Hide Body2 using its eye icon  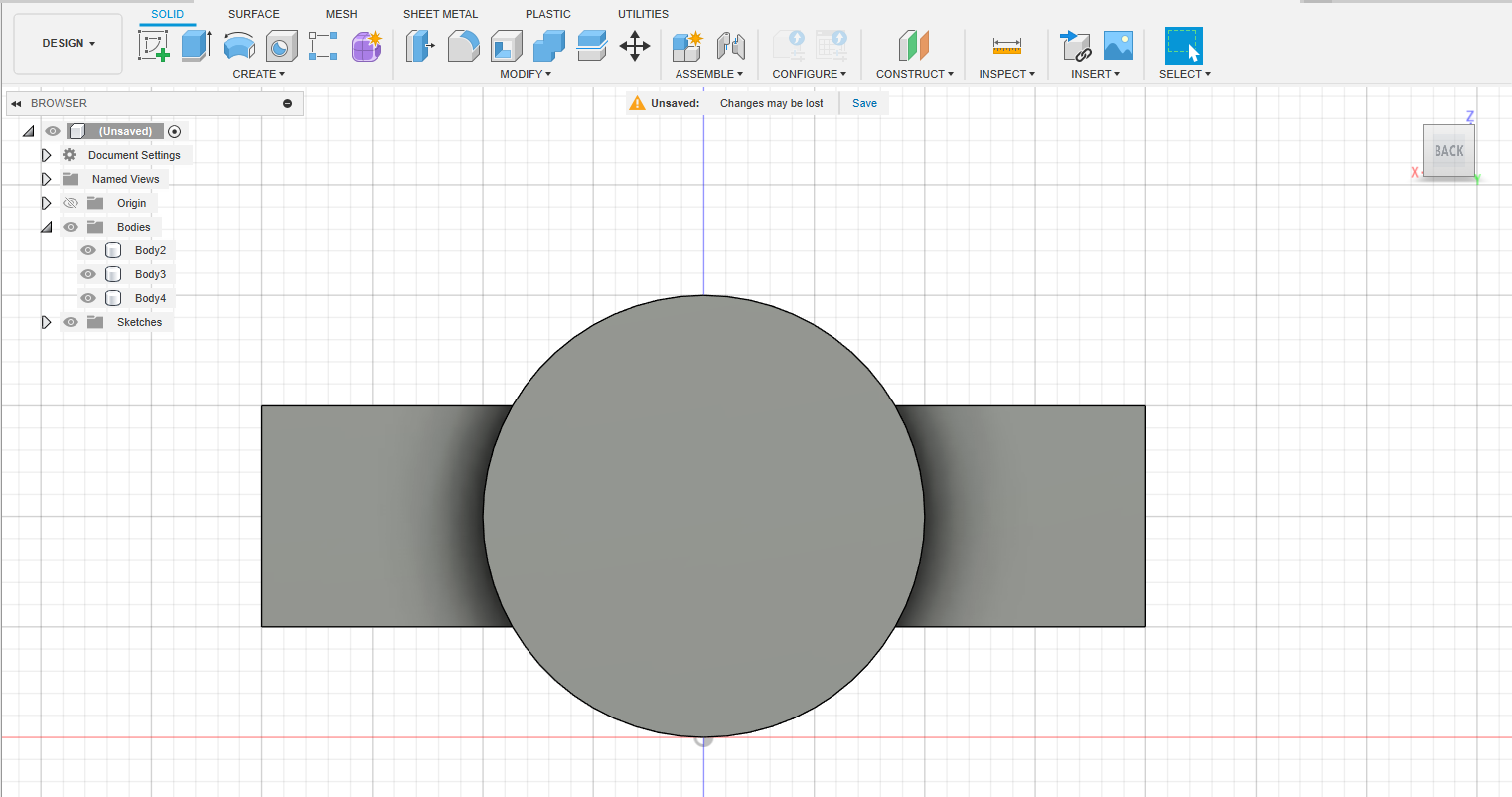pyautogui.click(x=88, y=250)
